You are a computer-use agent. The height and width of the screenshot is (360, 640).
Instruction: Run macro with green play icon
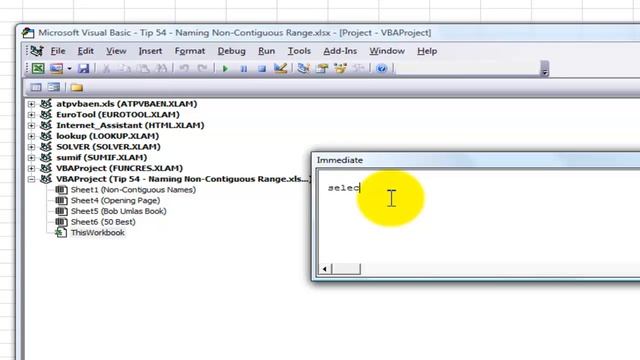(225, 69)
